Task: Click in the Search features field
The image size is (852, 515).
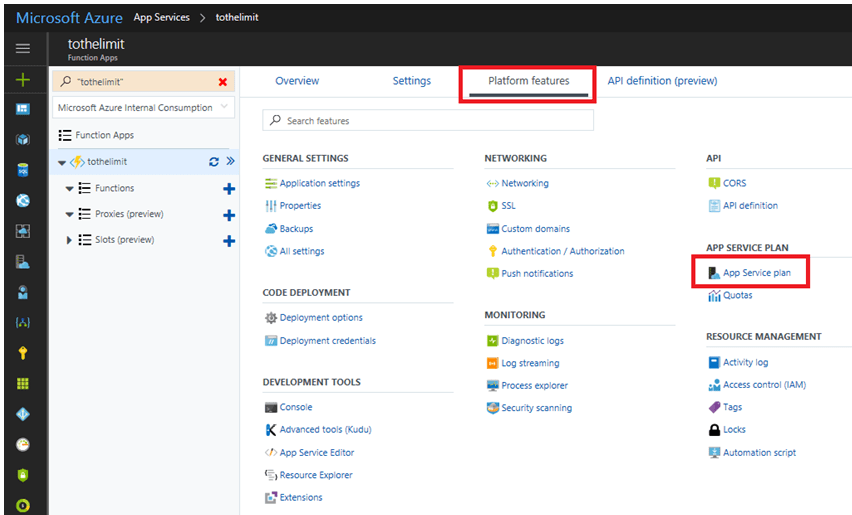Action: 428,120
